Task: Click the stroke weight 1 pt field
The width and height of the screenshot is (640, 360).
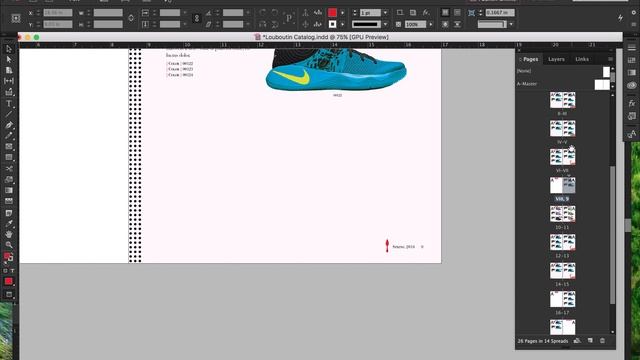Action: (370, 13)
